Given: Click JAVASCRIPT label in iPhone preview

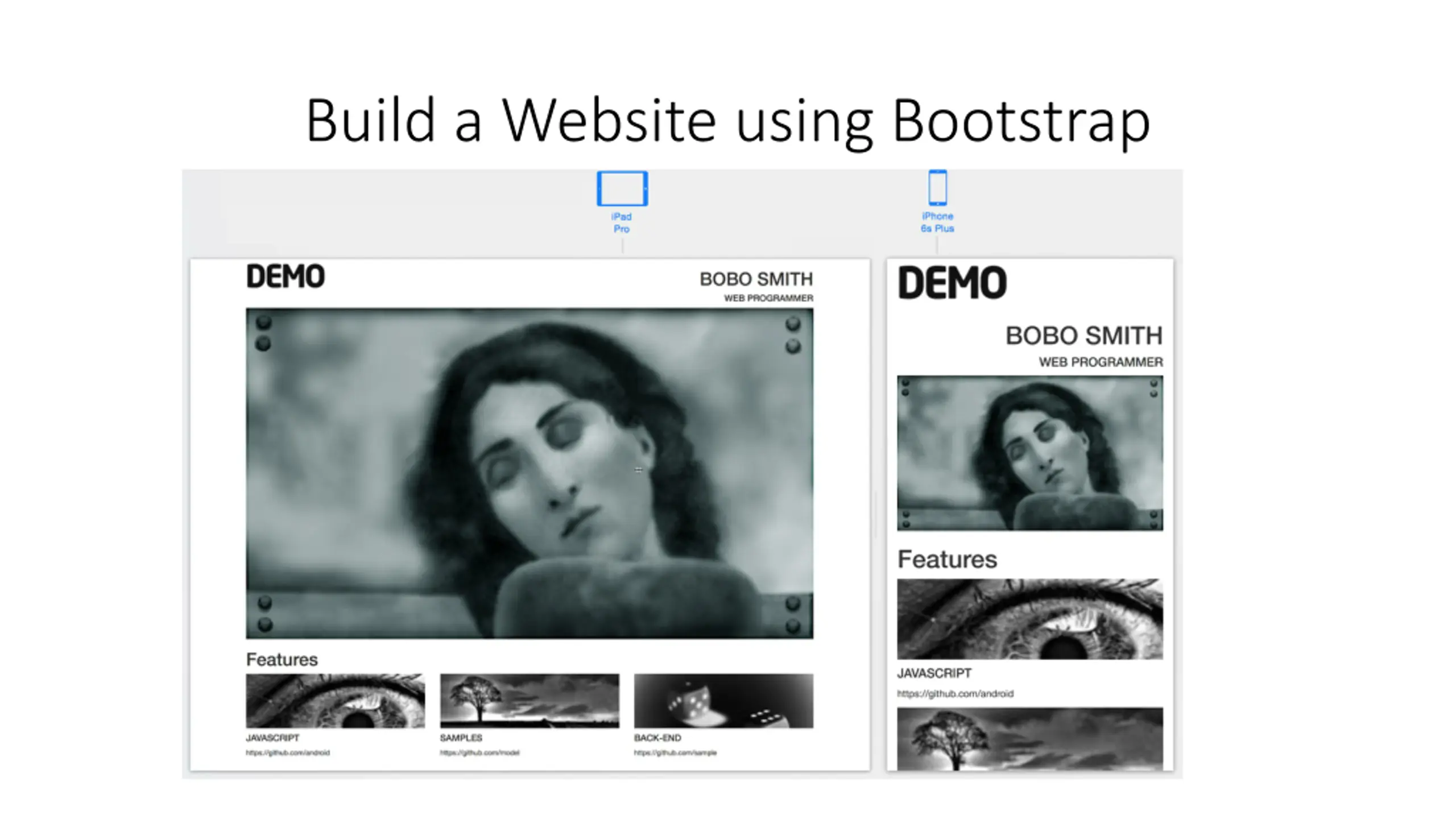Looking at the screenshot, I should click(x=934, y=673).
